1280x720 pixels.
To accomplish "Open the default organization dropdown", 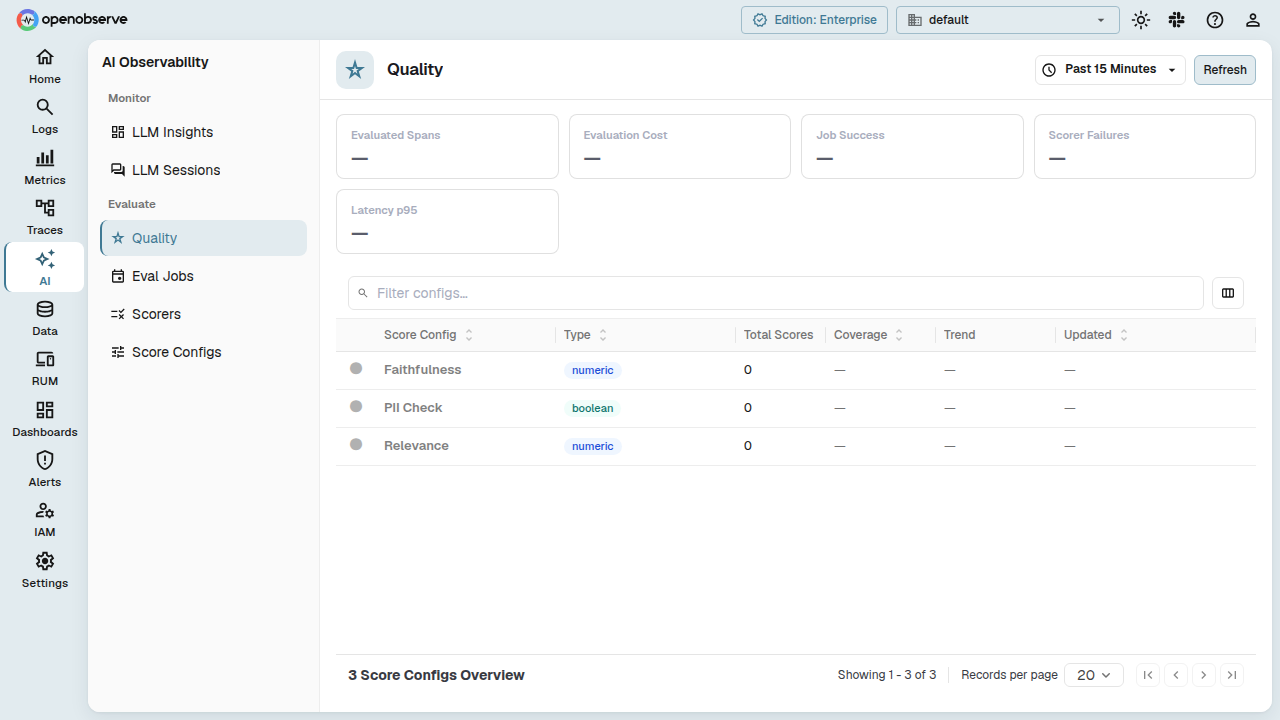I will pos(1008,20).
